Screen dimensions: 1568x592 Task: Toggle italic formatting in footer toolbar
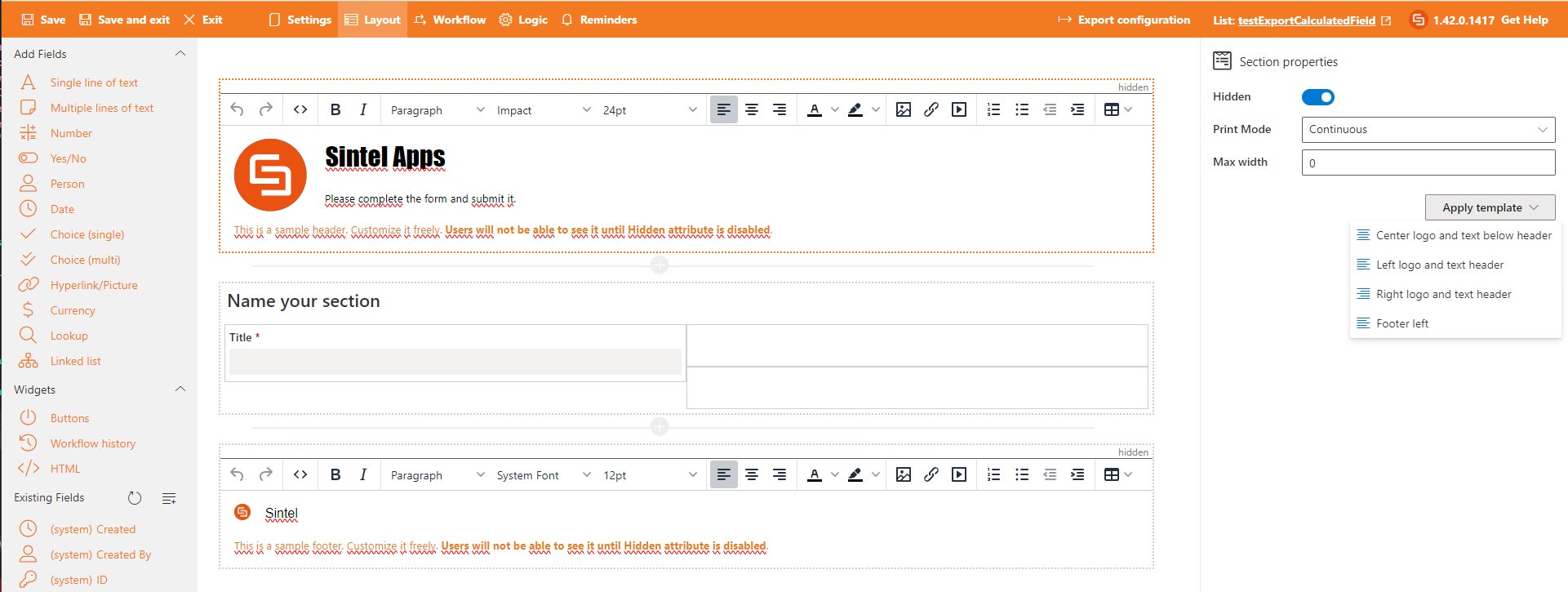[363, 474]
